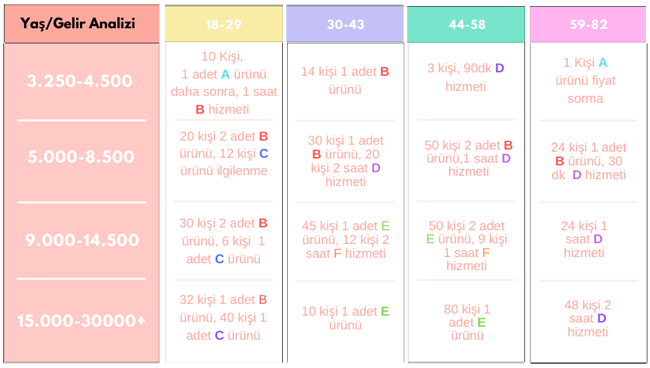Click cell '50 kişi 2 adet B ürünü, 1 saat D'

(x=468, y=158)
